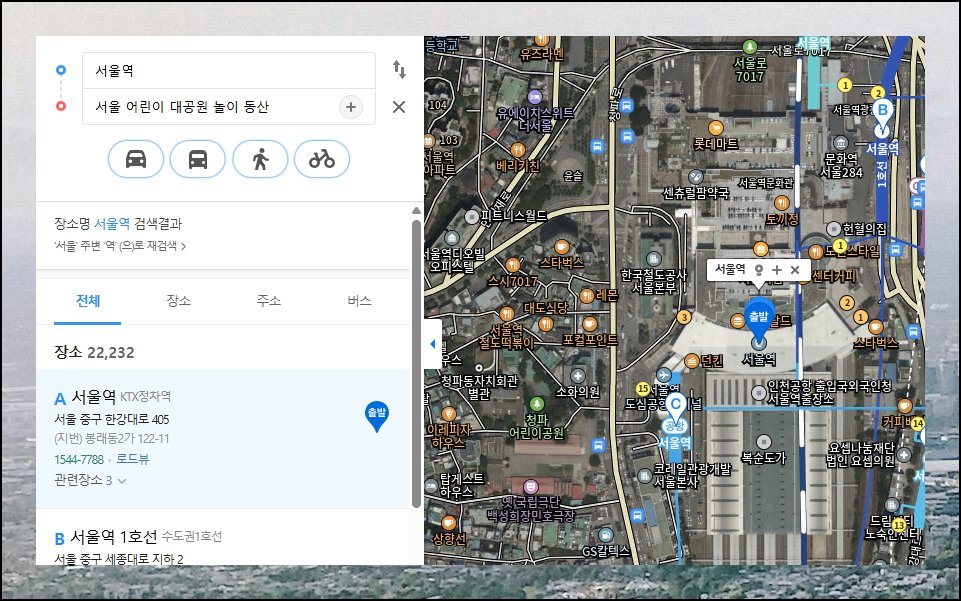Click the 출발 marker in result A
Viewport: 961px width, 601px height.
(376, 416)
